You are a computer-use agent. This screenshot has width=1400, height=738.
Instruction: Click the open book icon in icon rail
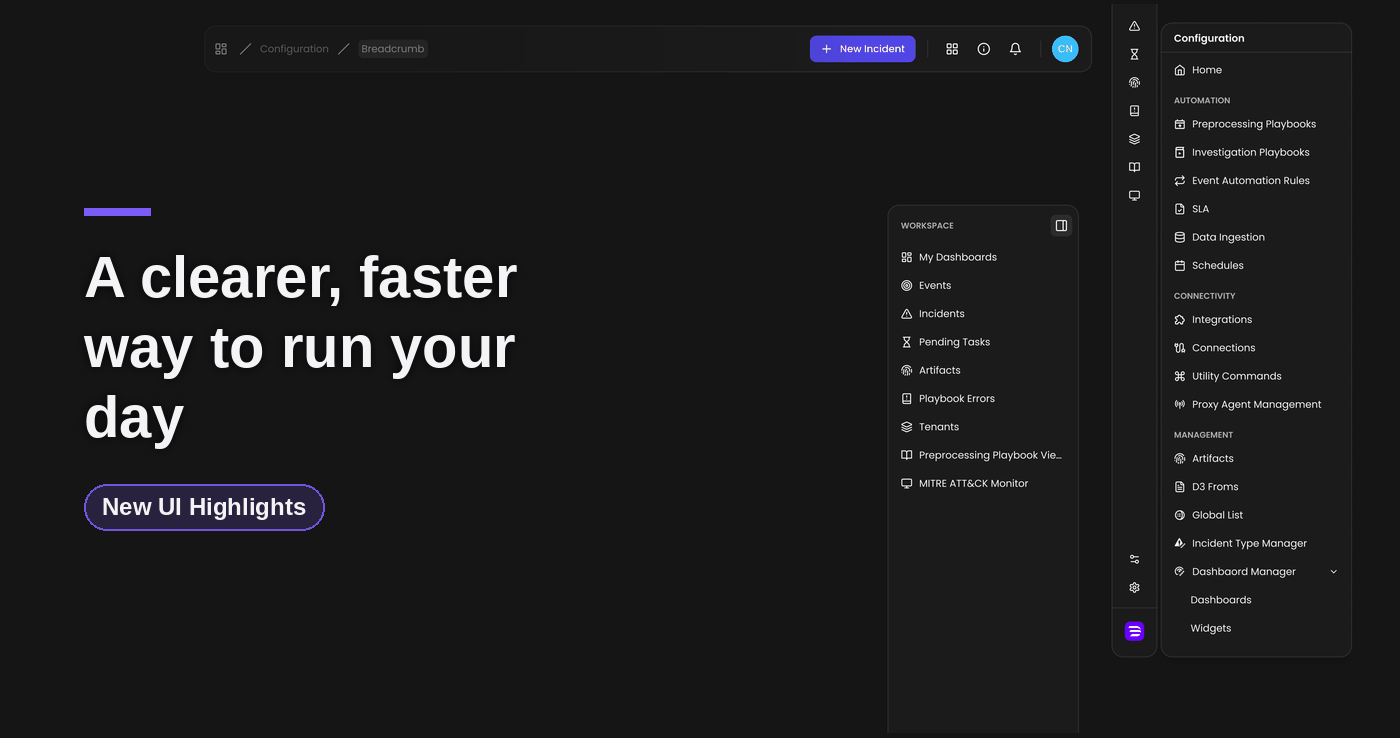pos(1134,167)
